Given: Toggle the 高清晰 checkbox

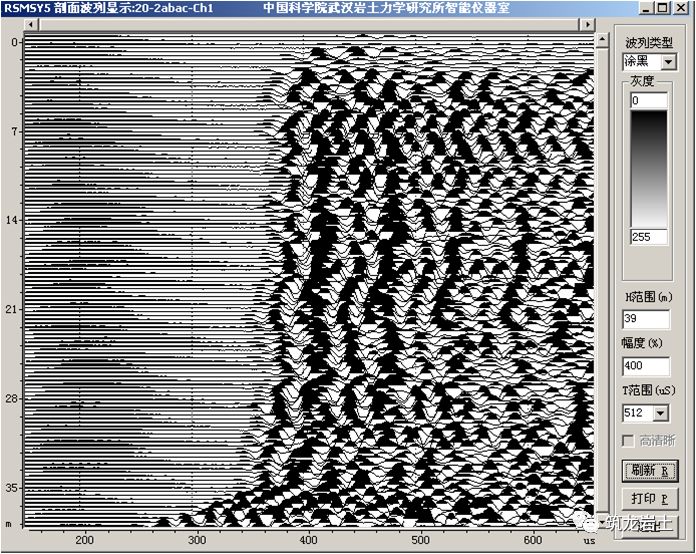Looking at the screenshot, I should click(628, 441).
